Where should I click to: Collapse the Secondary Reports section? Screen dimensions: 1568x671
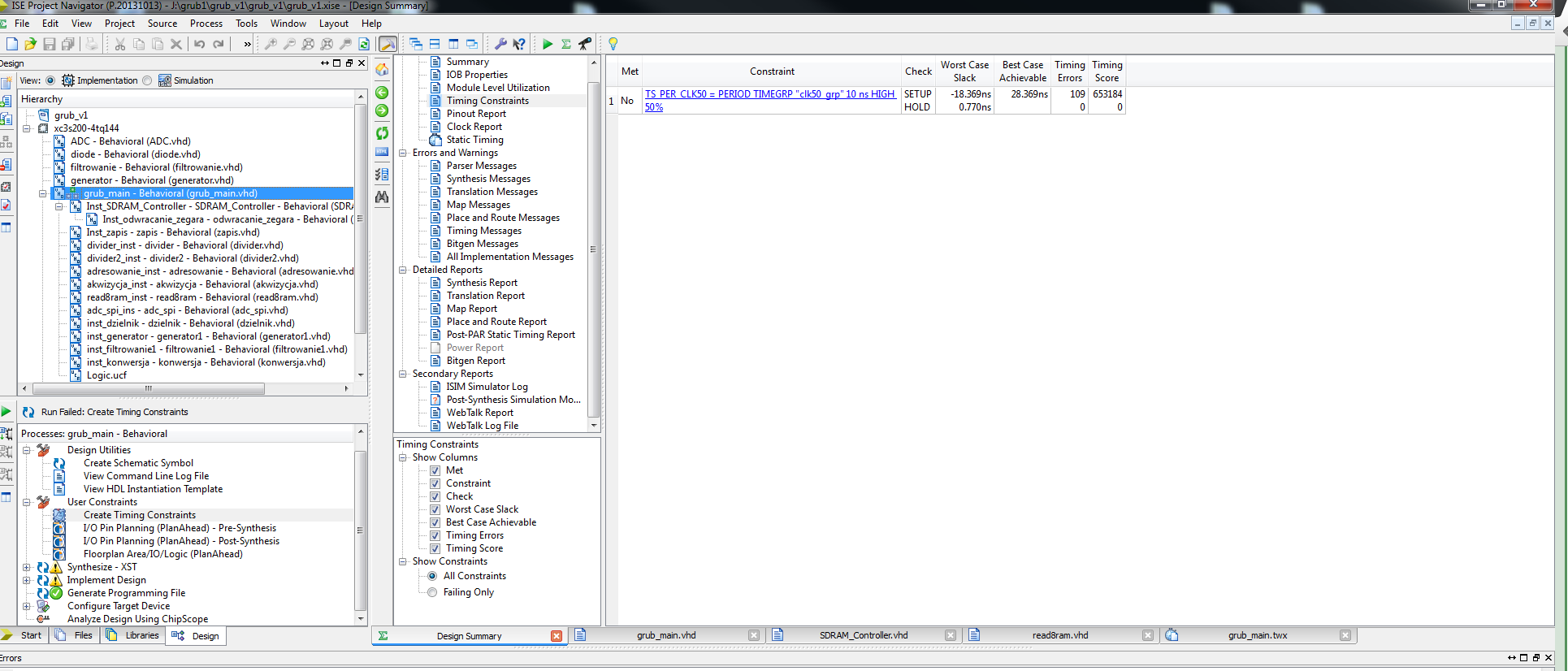pyautogui.click(x=402, y=374)
